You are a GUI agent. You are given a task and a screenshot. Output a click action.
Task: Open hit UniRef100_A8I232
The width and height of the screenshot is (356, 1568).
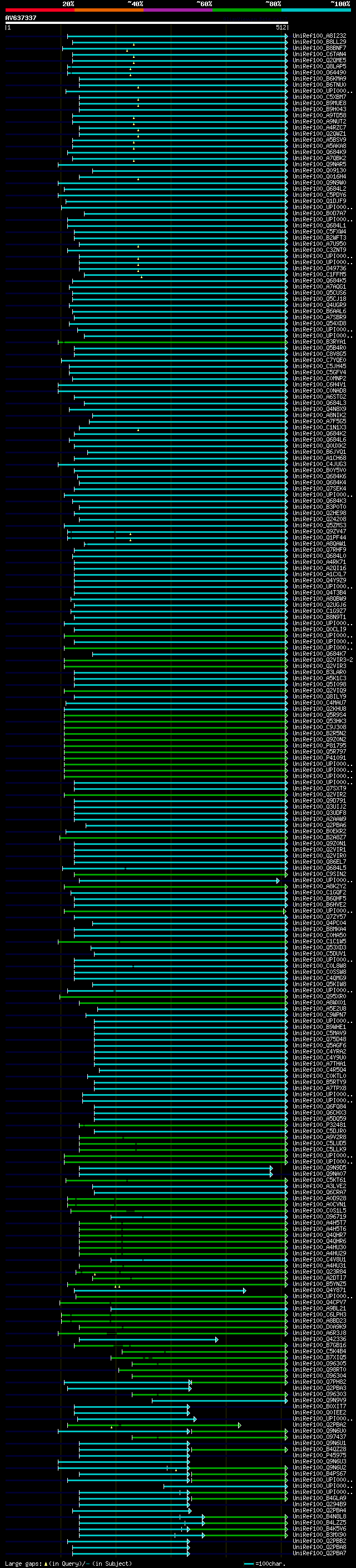point(319,36)
